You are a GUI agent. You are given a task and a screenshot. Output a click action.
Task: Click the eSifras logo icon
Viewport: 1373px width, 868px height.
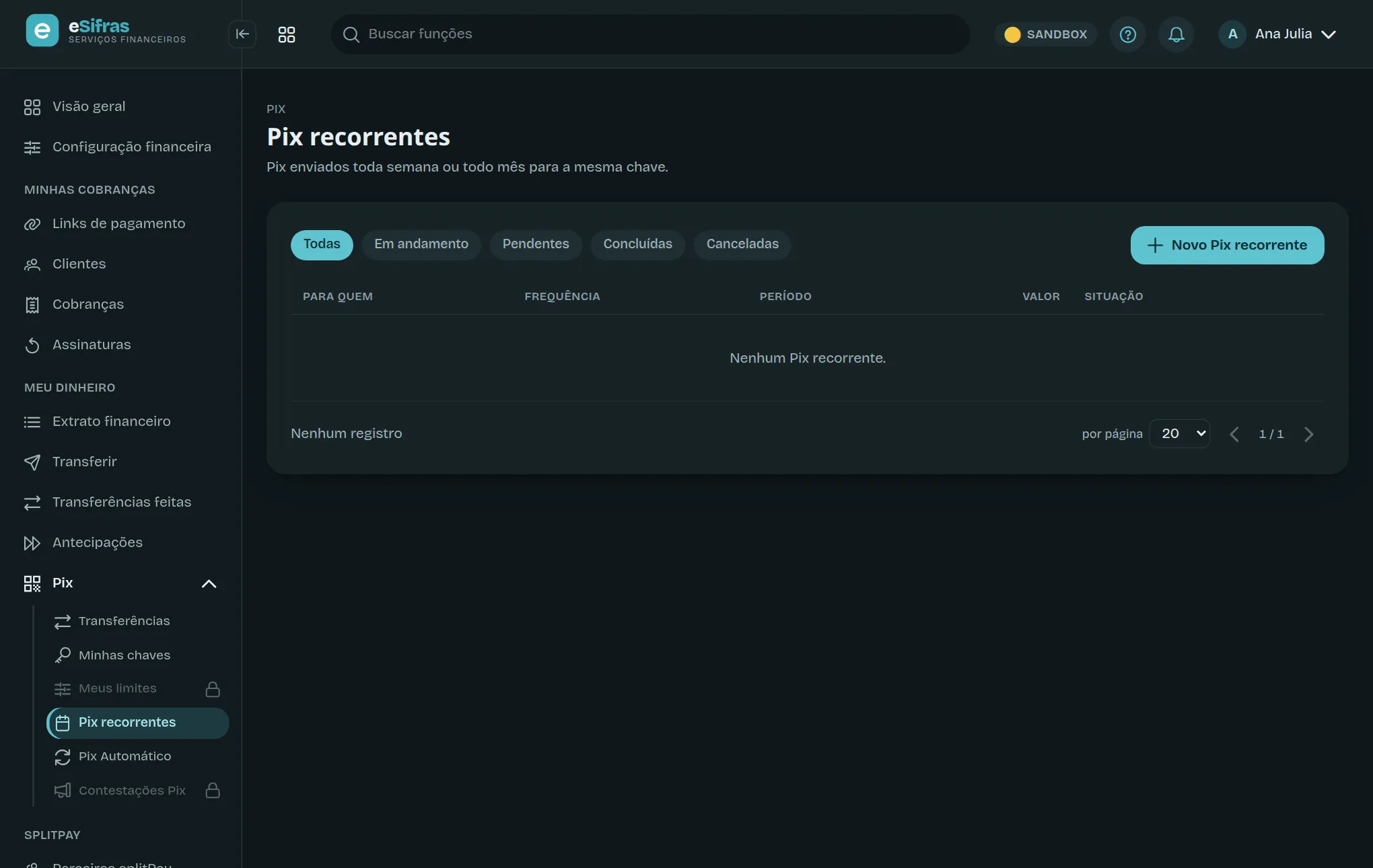click(42, 31)
